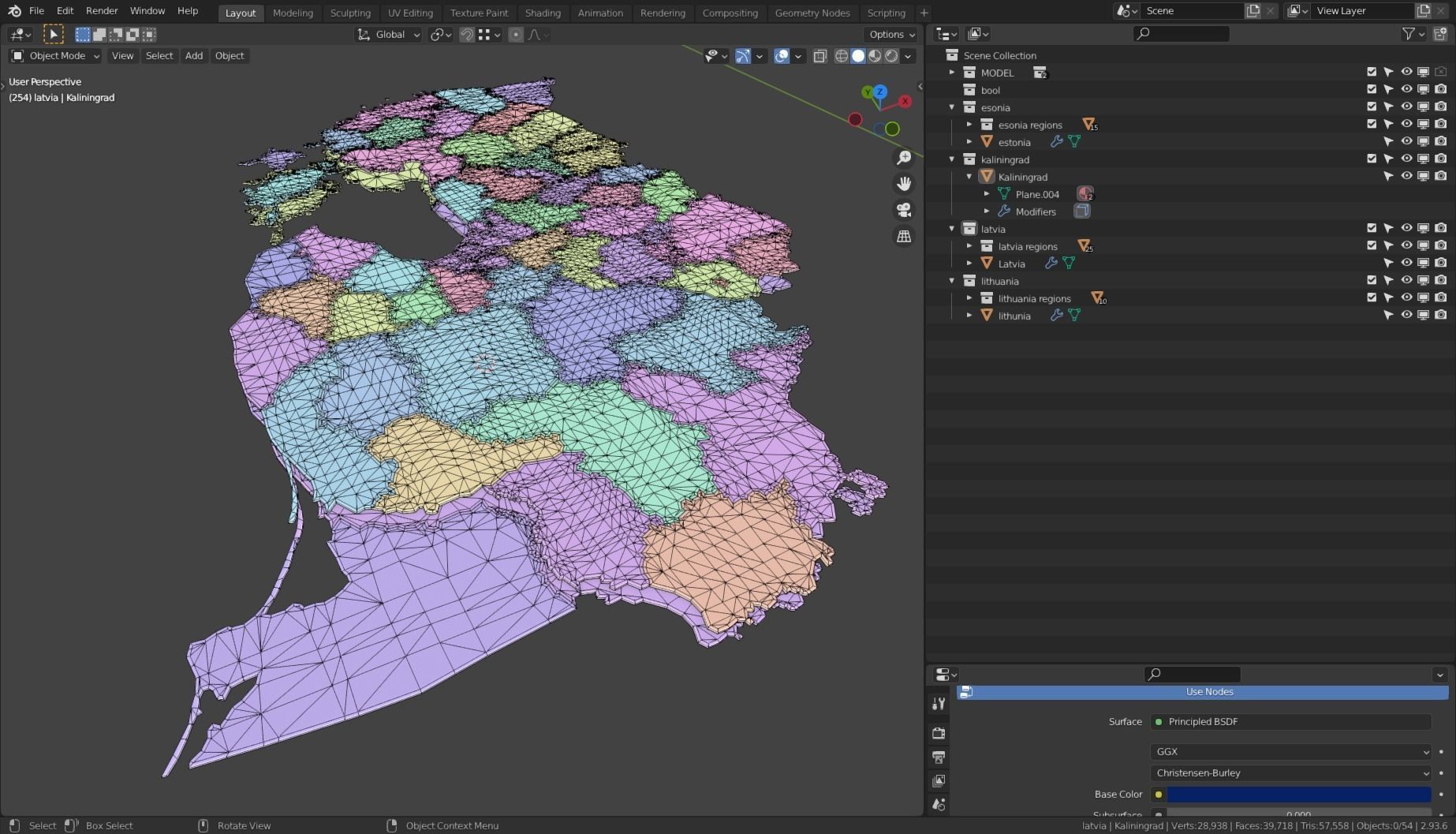Click new scene icon beside Scene field
This screenshot has height=834, width=1456.
coord(1253,11)
